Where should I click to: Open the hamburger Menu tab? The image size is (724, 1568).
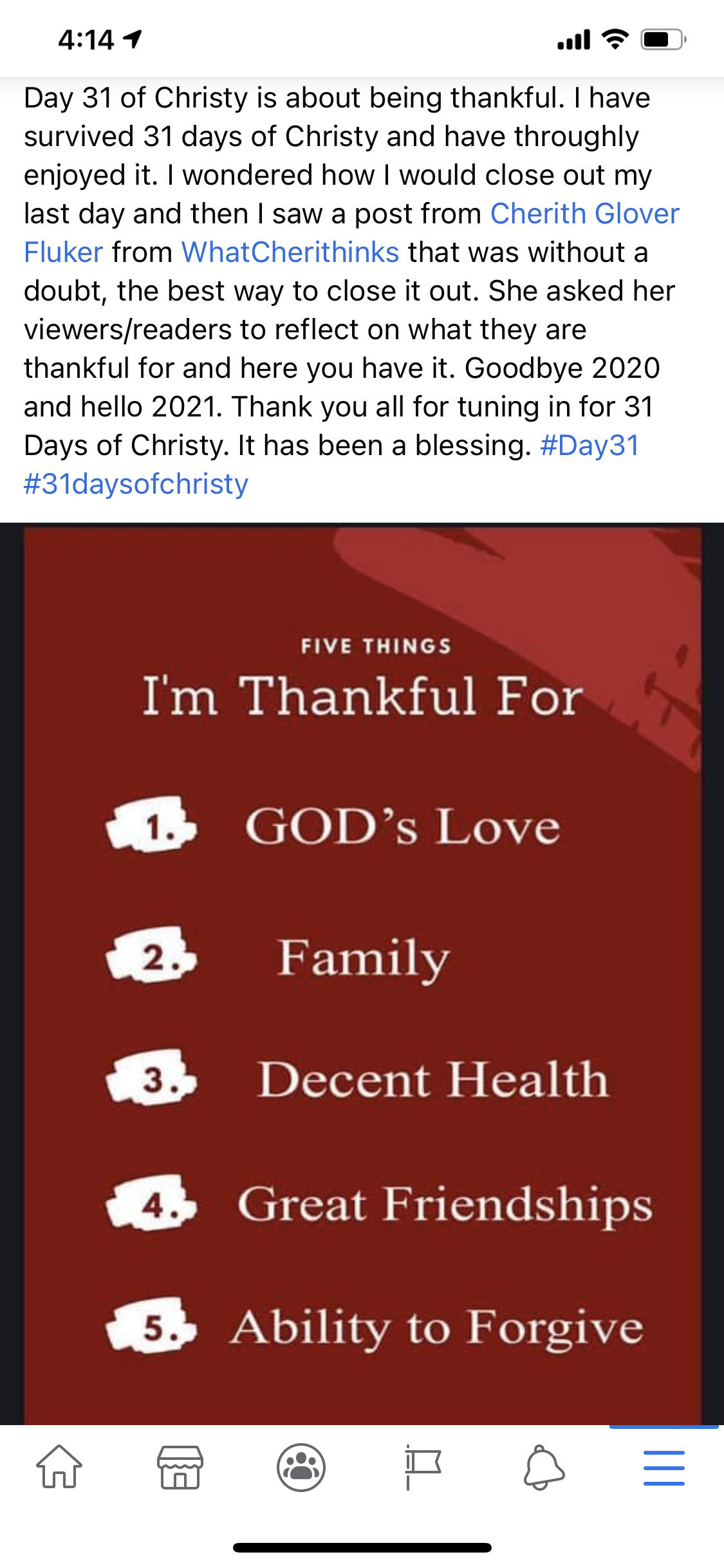[664, 1467]
